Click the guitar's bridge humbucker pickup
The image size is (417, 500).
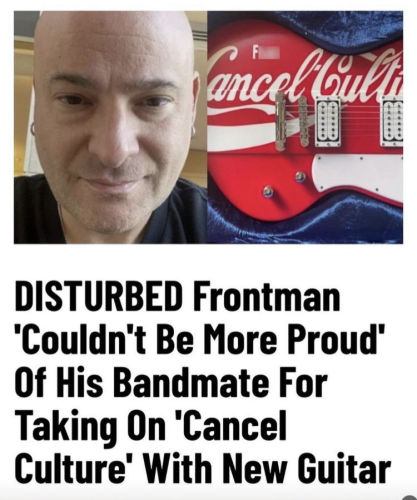[328, 121]
